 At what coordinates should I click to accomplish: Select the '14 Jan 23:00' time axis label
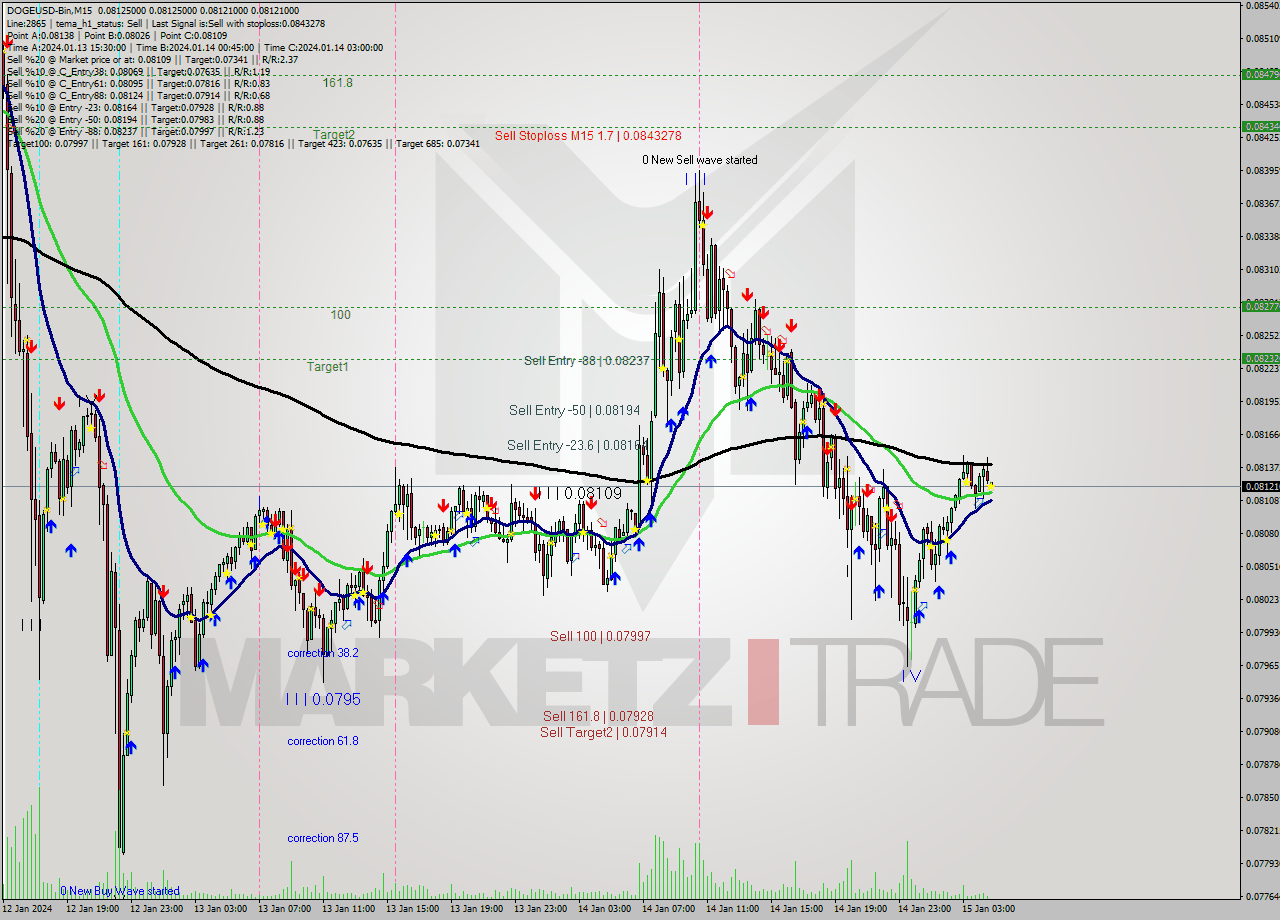[x=924, y=909]
